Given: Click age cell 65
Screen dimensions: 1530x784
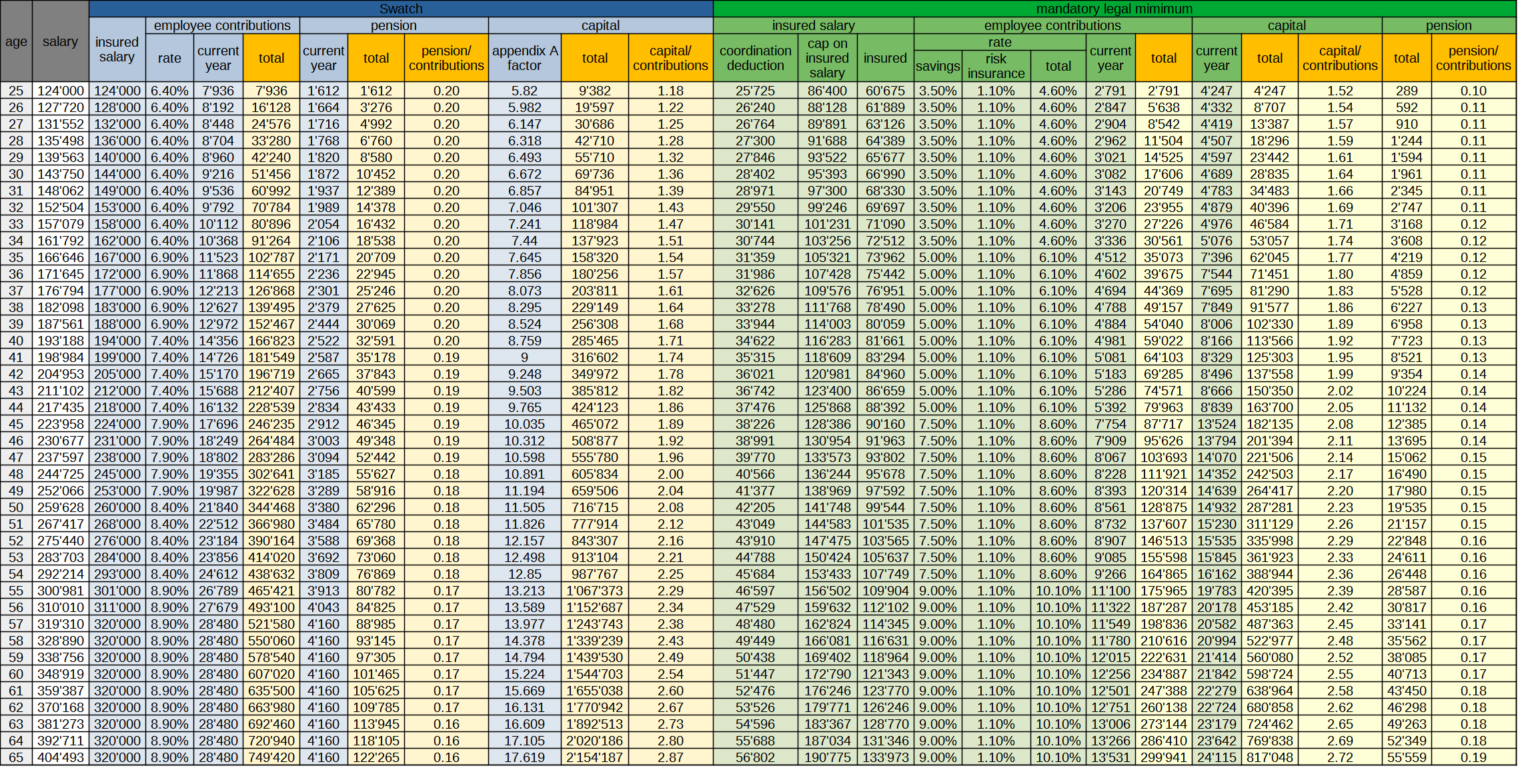Looking at the screenshot, I should click(16, 757).
